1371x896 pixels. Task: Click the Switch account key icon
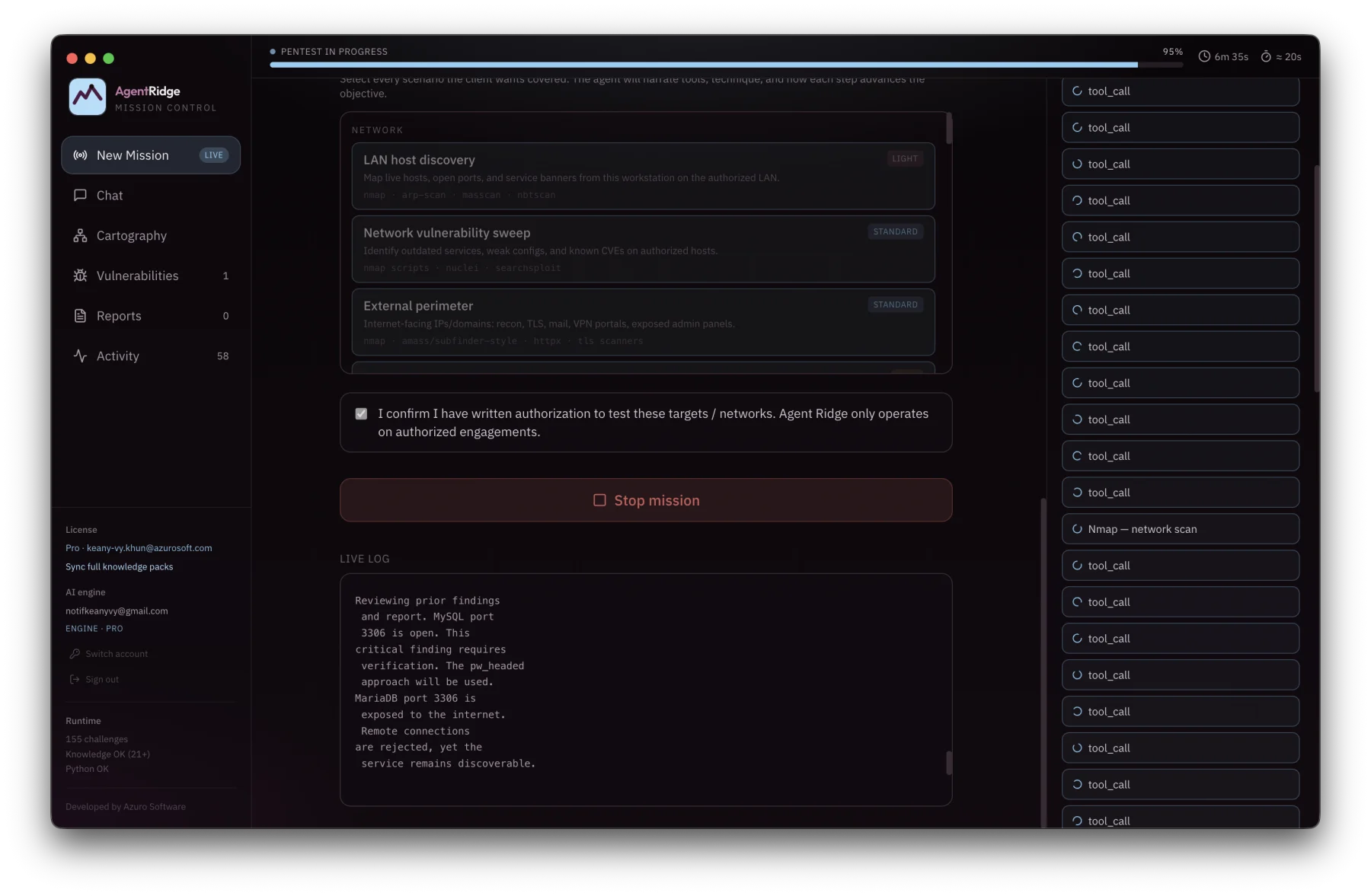point(75,654)
